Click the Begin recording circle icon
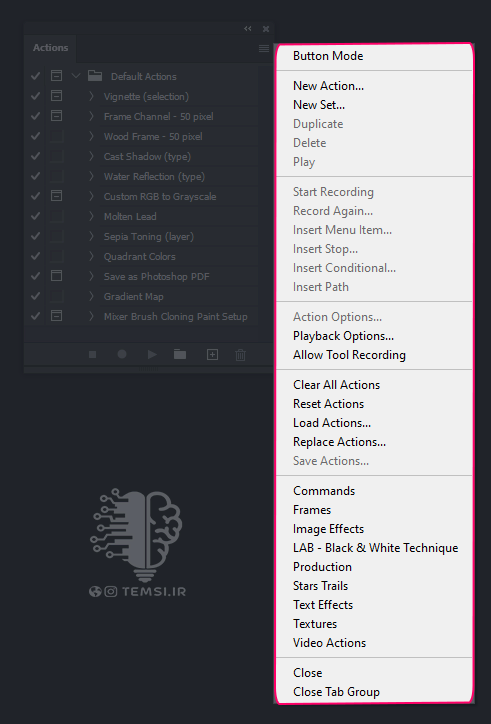This screenshot has width=491, height=724. coord(122,355)
